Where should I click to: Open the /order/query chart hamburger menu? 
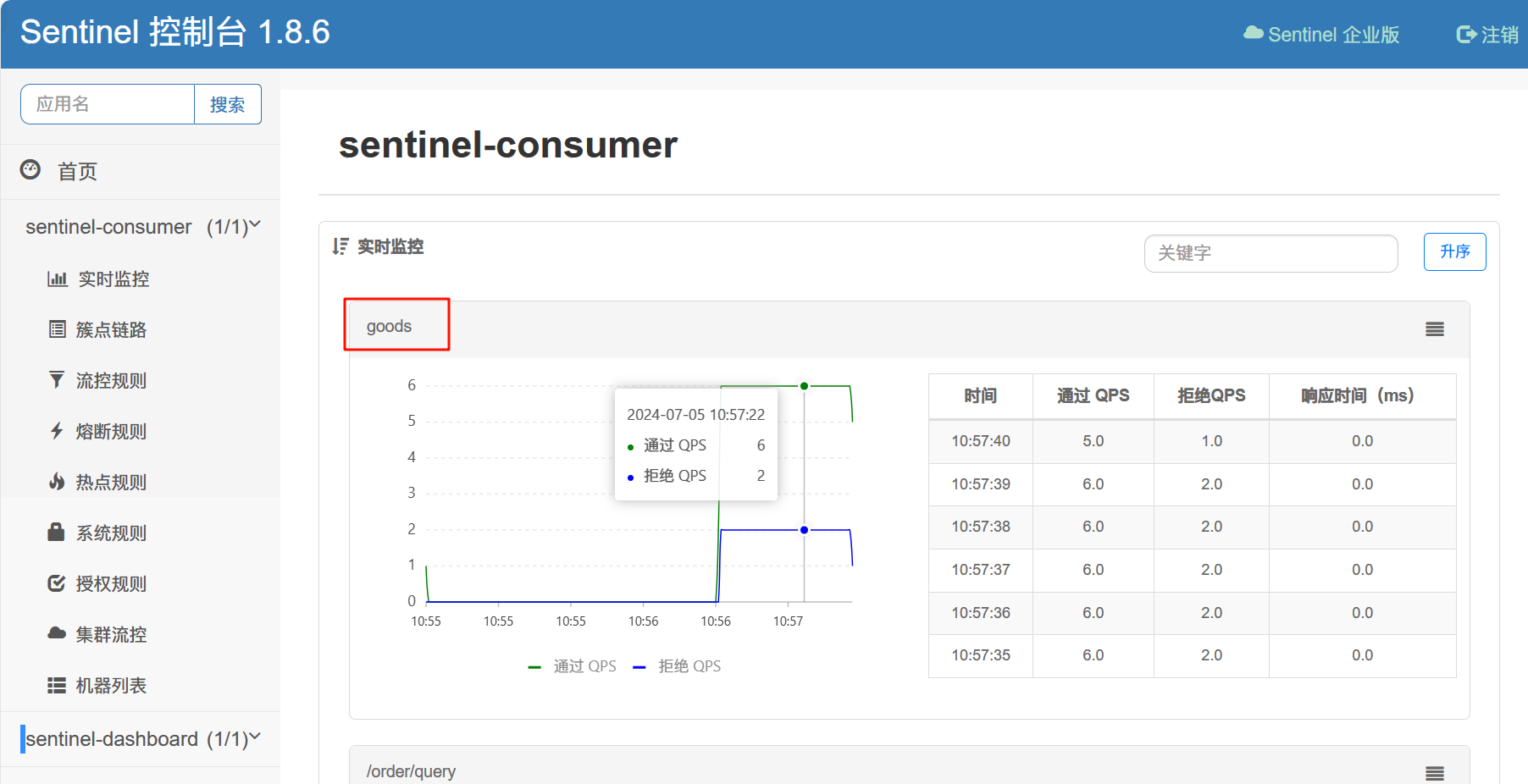(1435, 773)
